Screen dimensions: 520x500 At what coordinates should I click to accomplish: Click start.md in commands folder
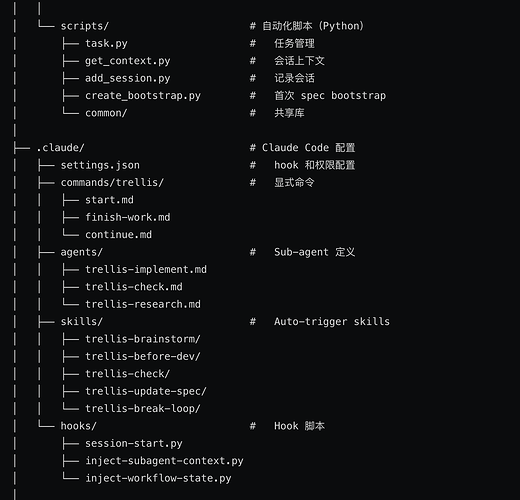click(109, 200)
